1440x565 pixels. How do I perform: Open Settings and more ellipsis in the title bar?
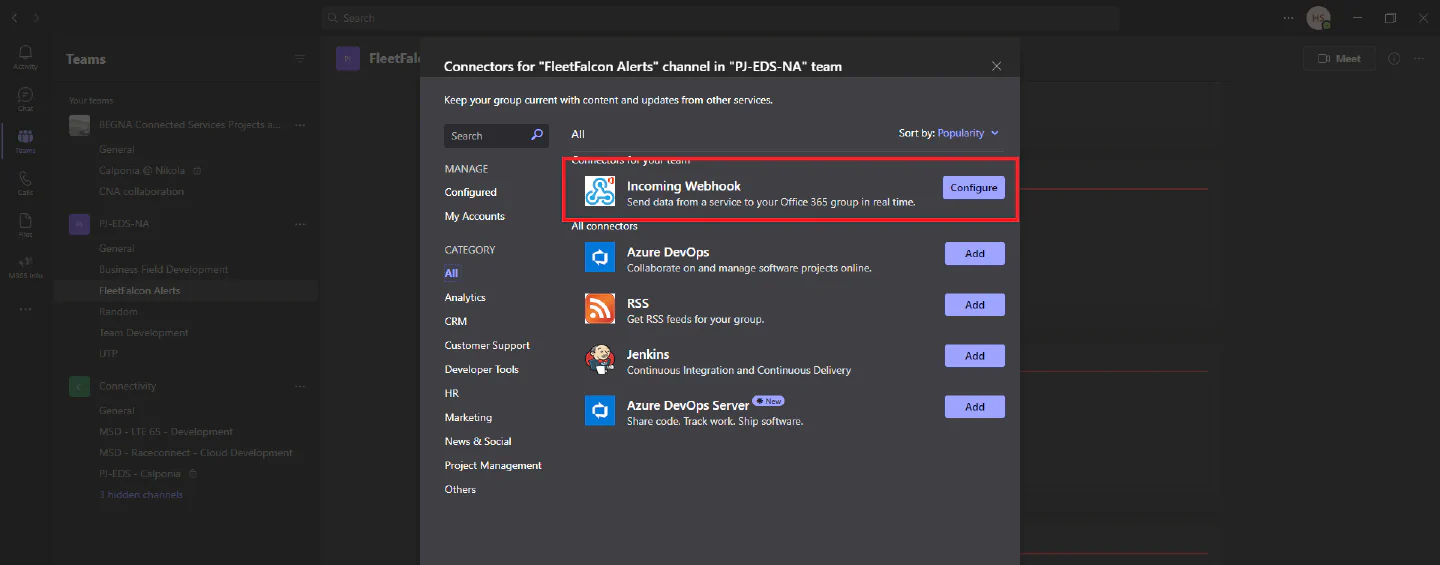(x=1288, y=18)
